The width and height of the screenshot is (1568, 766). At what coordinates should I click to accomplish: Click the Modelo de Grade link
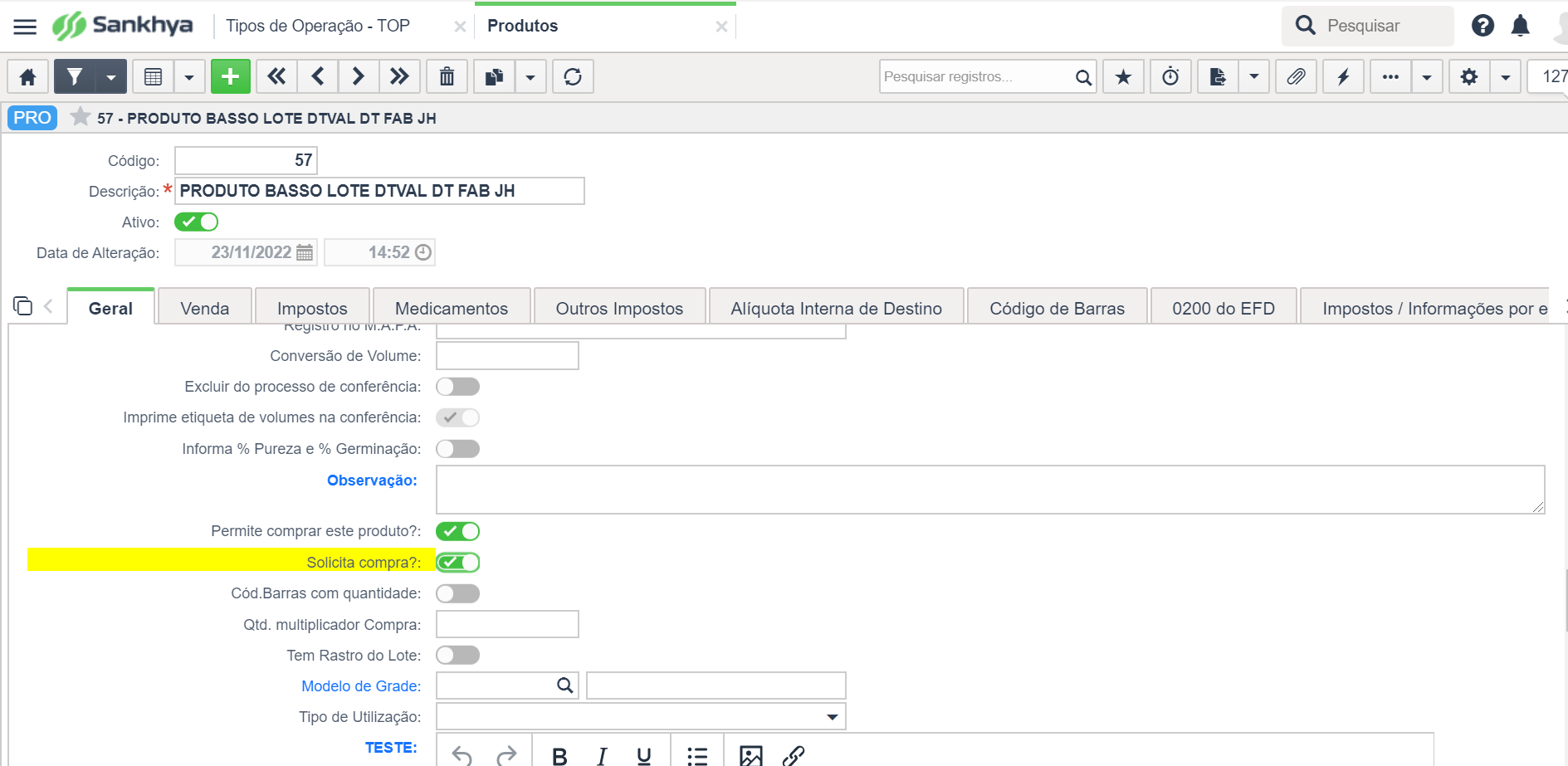[x=361, y=686]
